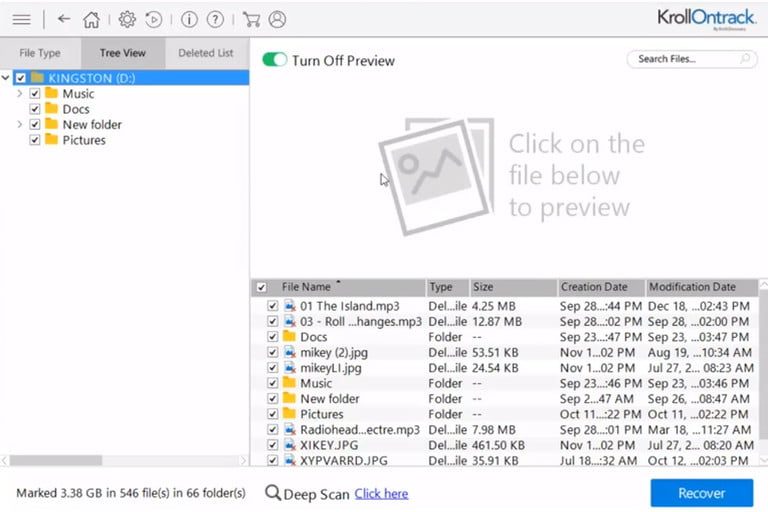Expand the New folder tree node
The height and width of the screenshot is (512, 768).
pos(20,125)
